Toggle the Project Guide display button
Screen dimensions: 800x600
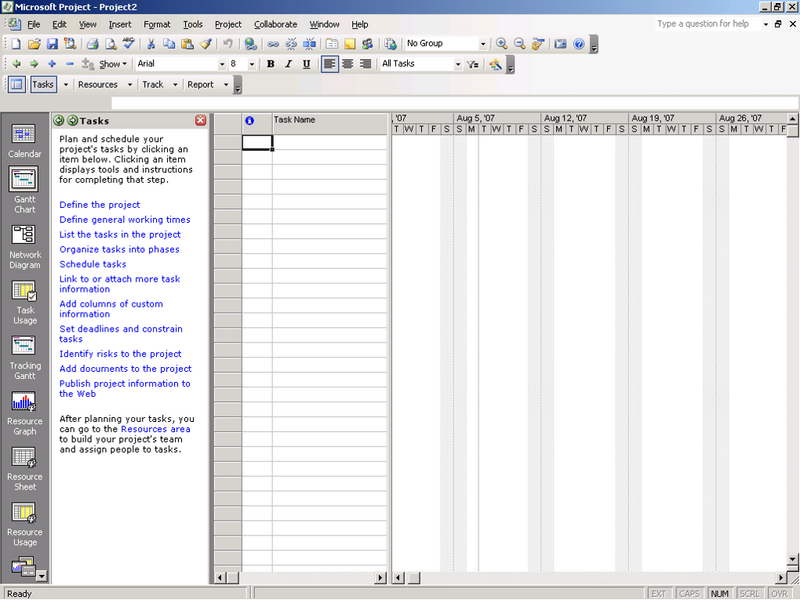(17, 84)
